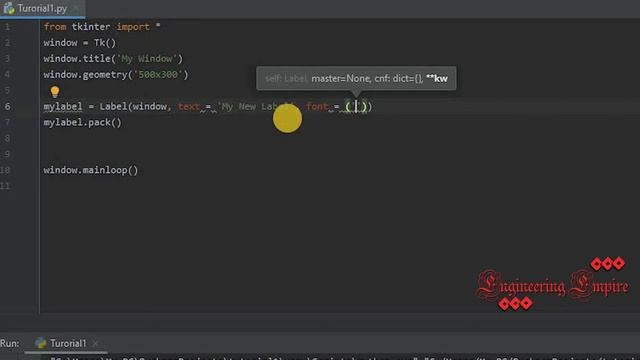The height and width of the screenshot is (360, 640).
Task: Click line number 7 in the gutter
Action: 7,122
